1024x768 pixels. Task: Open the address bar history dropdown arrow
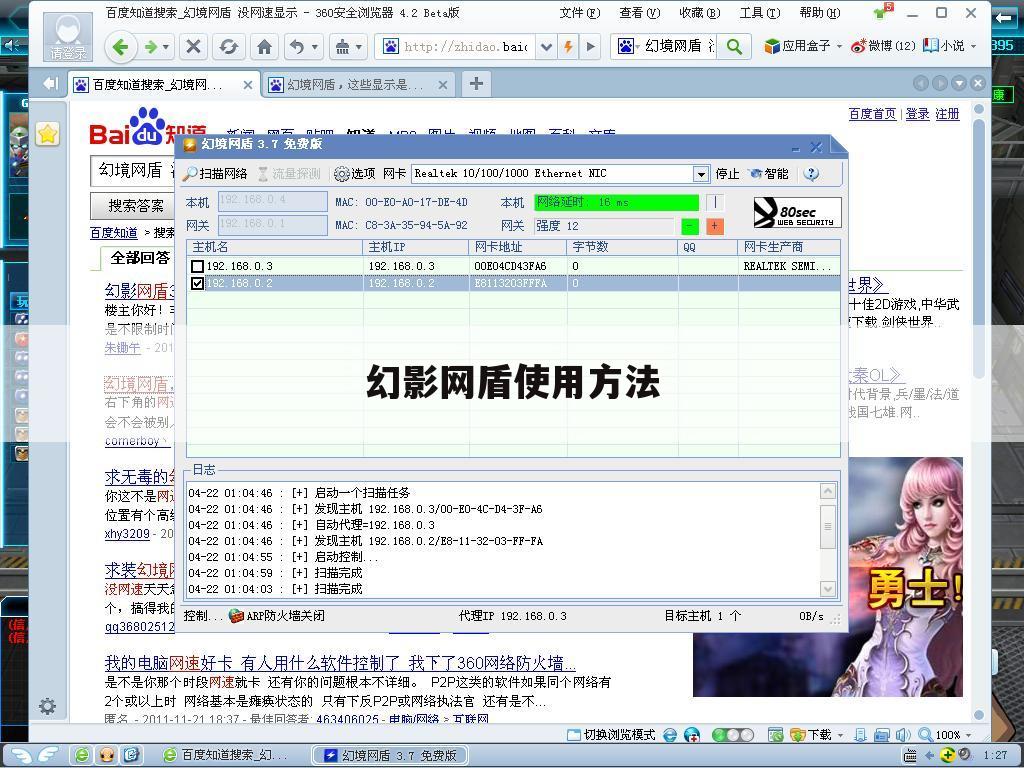tap(547, 47)
